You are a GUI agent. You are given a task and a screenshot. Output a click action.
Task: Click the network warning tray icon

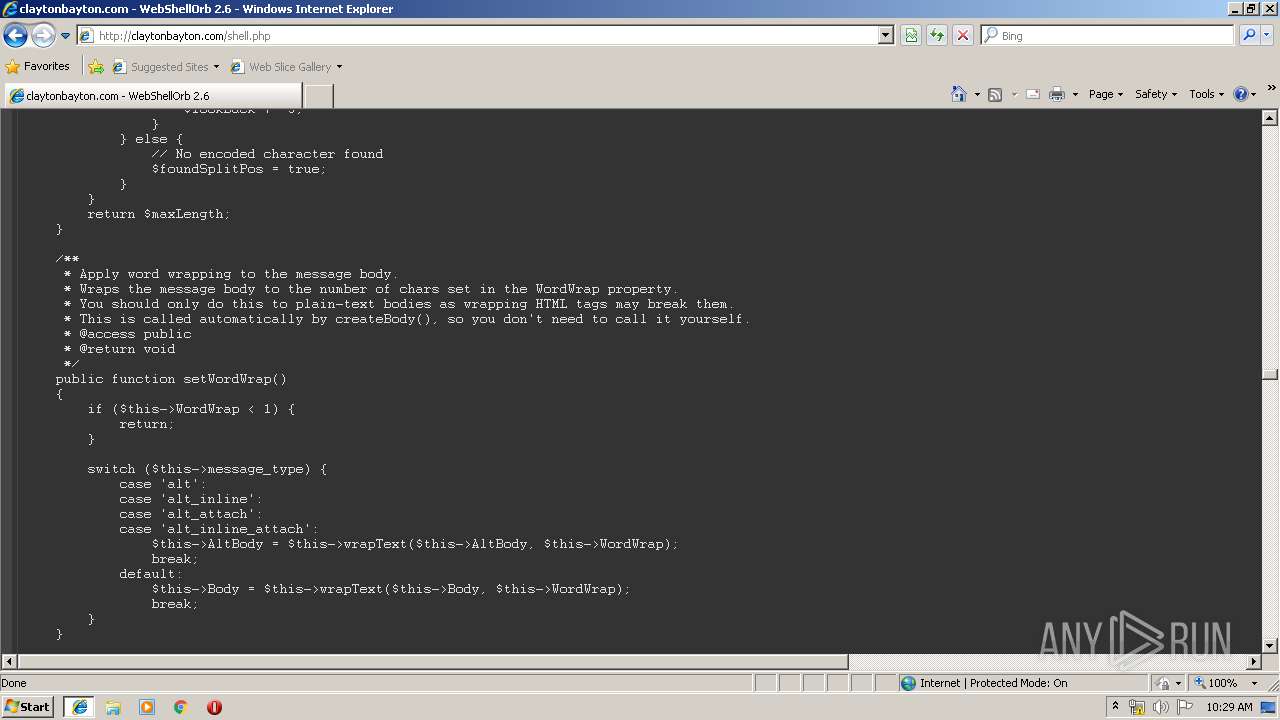(1137, 707)
